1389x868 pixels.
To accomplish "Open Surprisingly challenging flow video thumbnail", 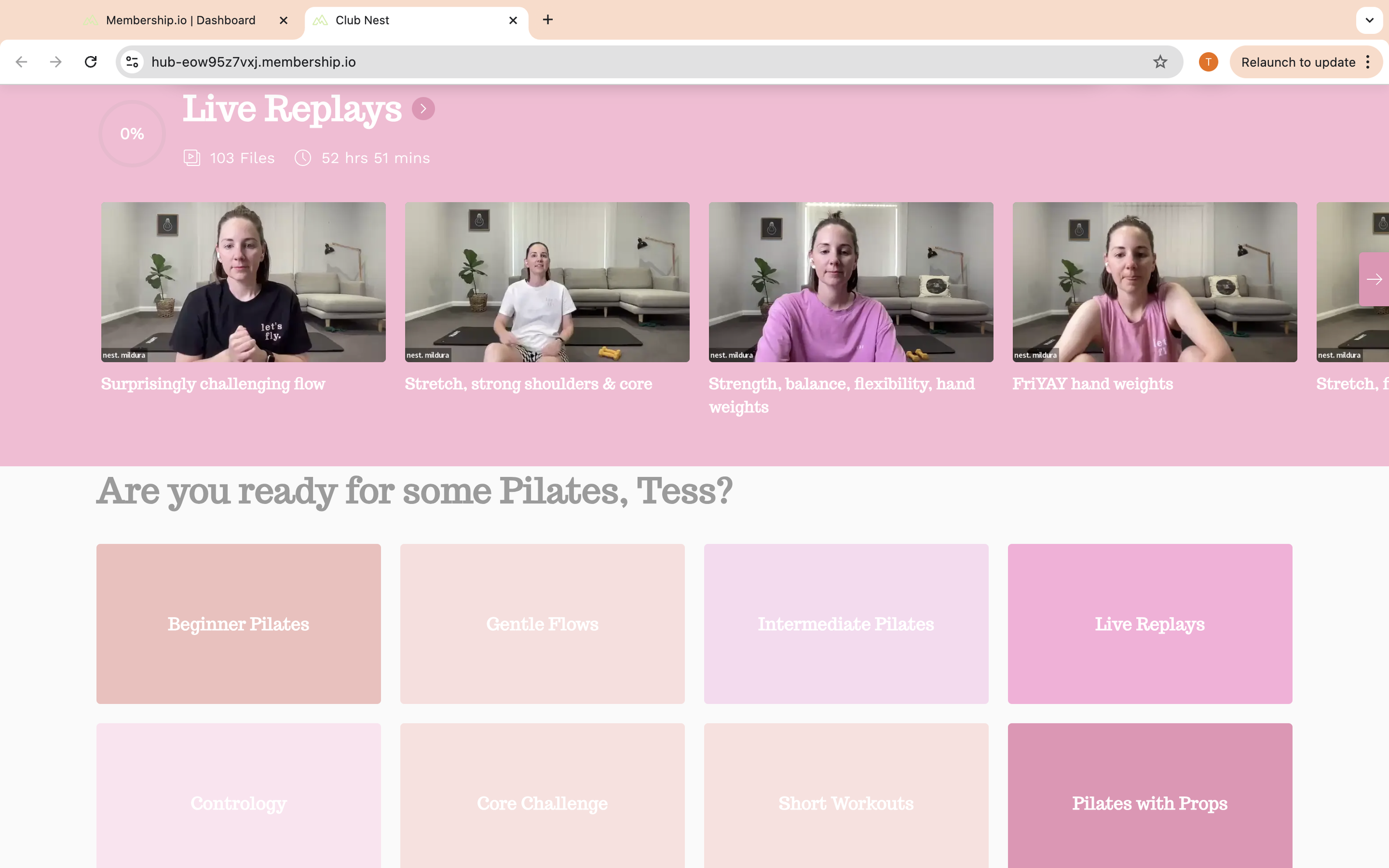I will pos(243,282).
